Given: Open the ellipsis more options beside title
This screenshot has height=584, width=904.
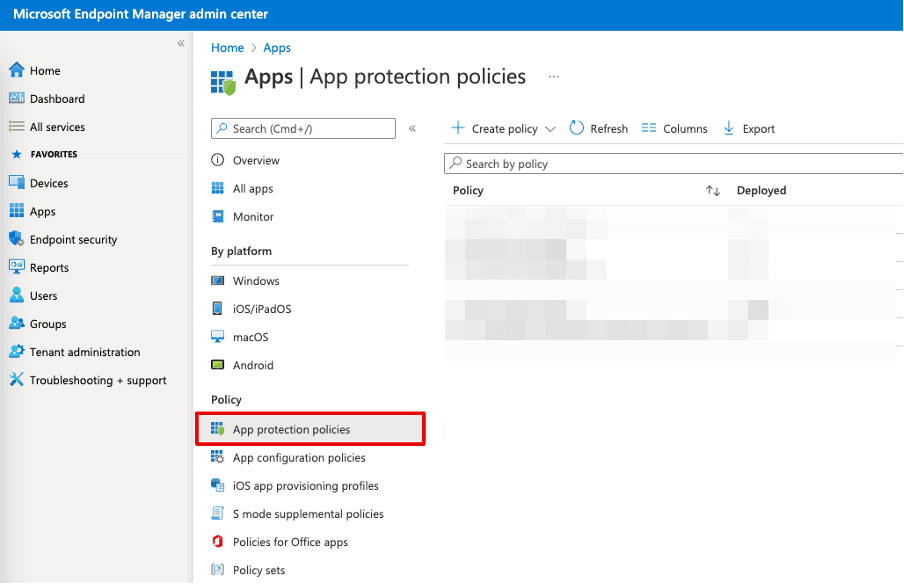Looking at the screenshot, I should (x=554, y=77).
